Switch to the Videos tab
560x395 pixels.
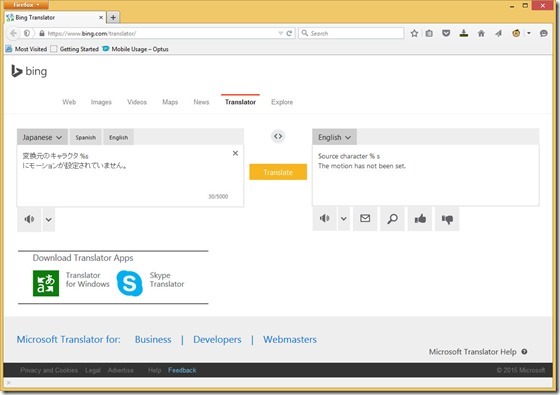137,102
